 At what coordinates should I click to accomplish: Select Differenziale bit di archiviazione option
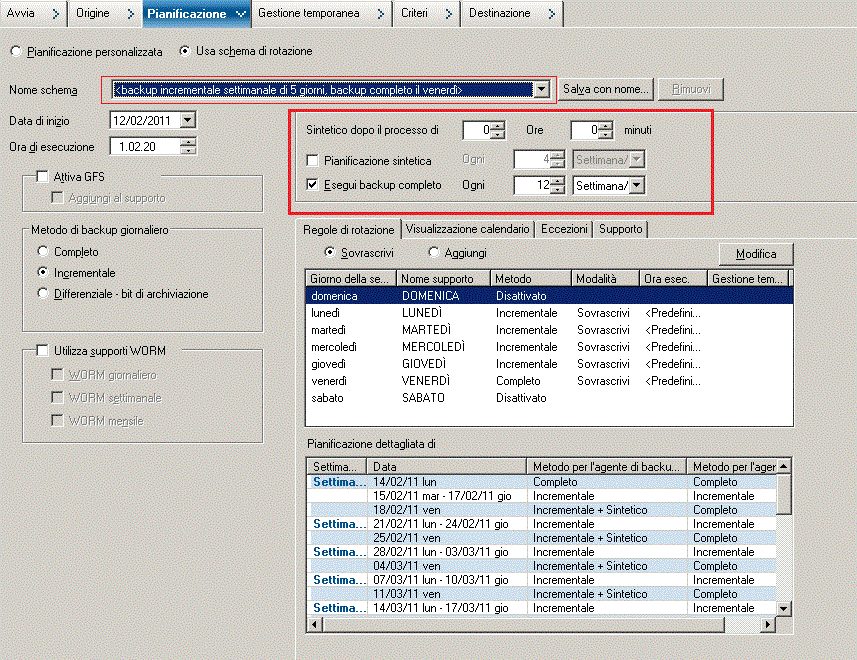(x=43, y=293)
